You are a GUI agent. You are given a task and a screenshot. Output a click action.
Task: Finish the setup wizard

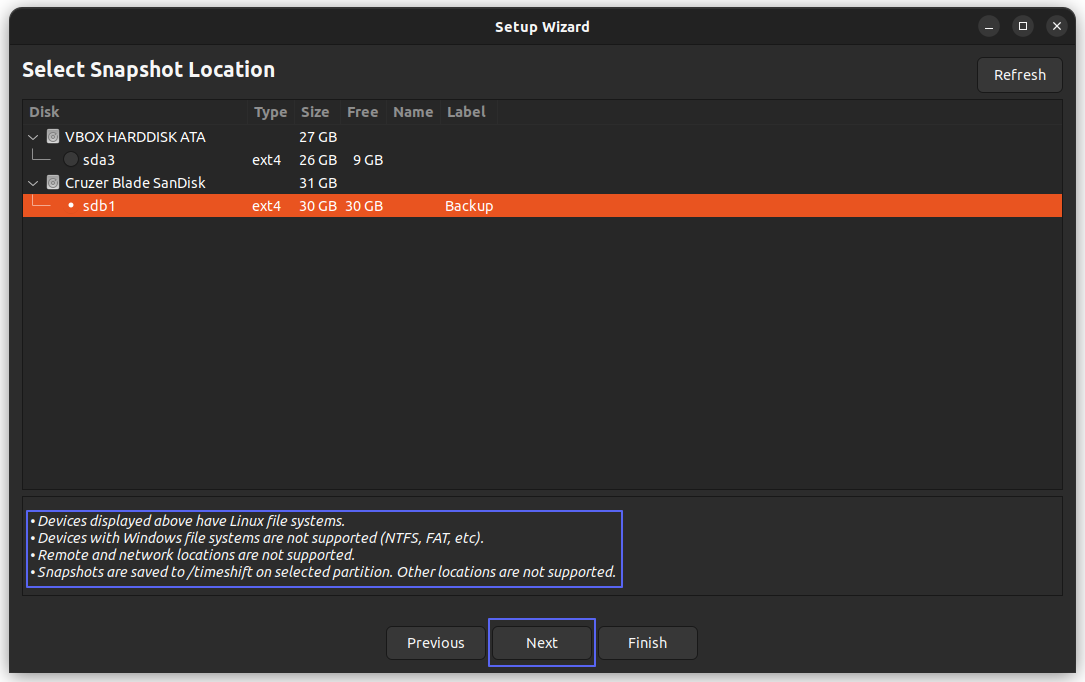pos(647,642)
